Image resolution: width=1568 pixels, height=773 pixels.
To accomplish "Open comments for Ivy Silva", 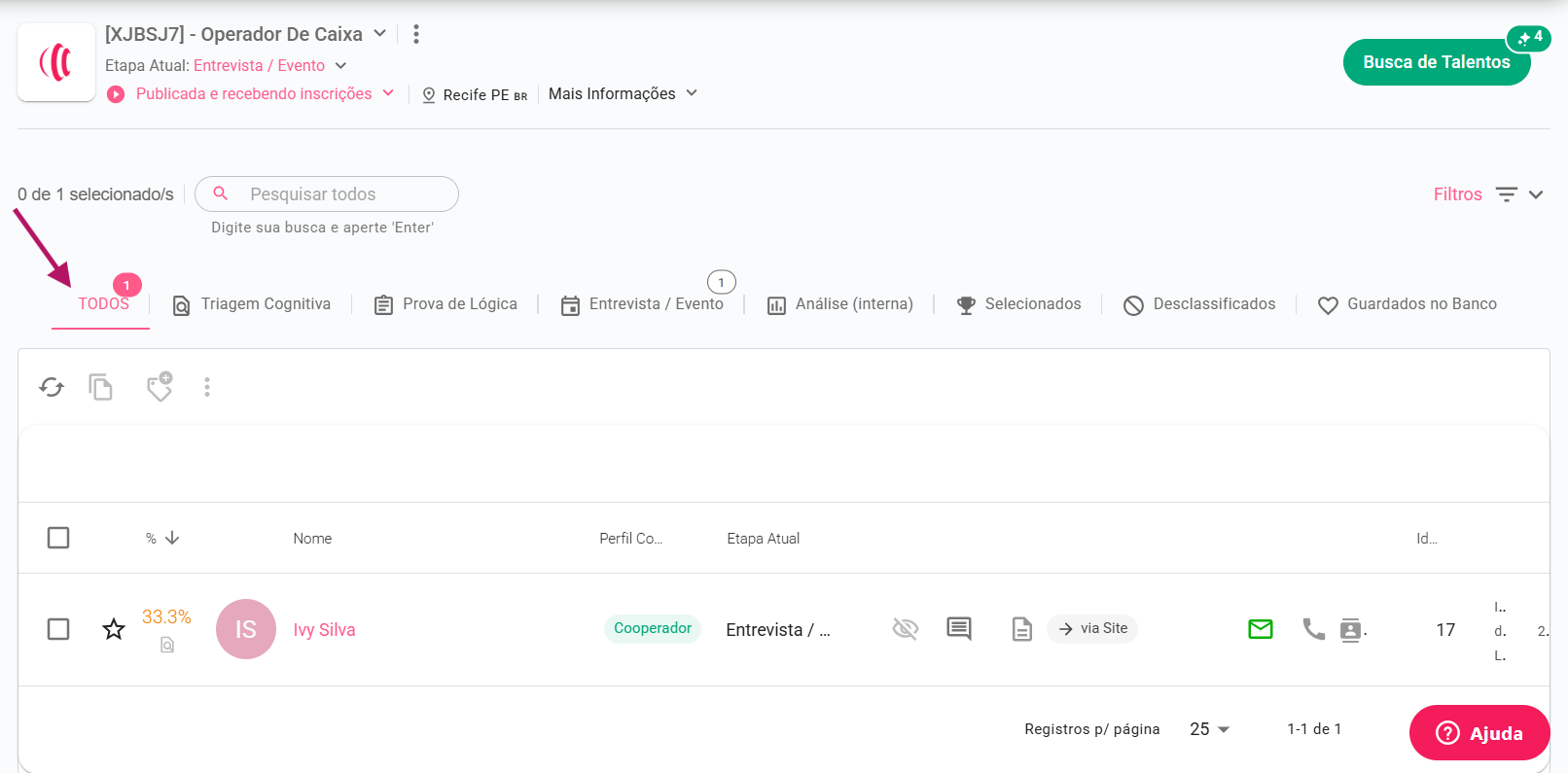I will tap(959, 629).
